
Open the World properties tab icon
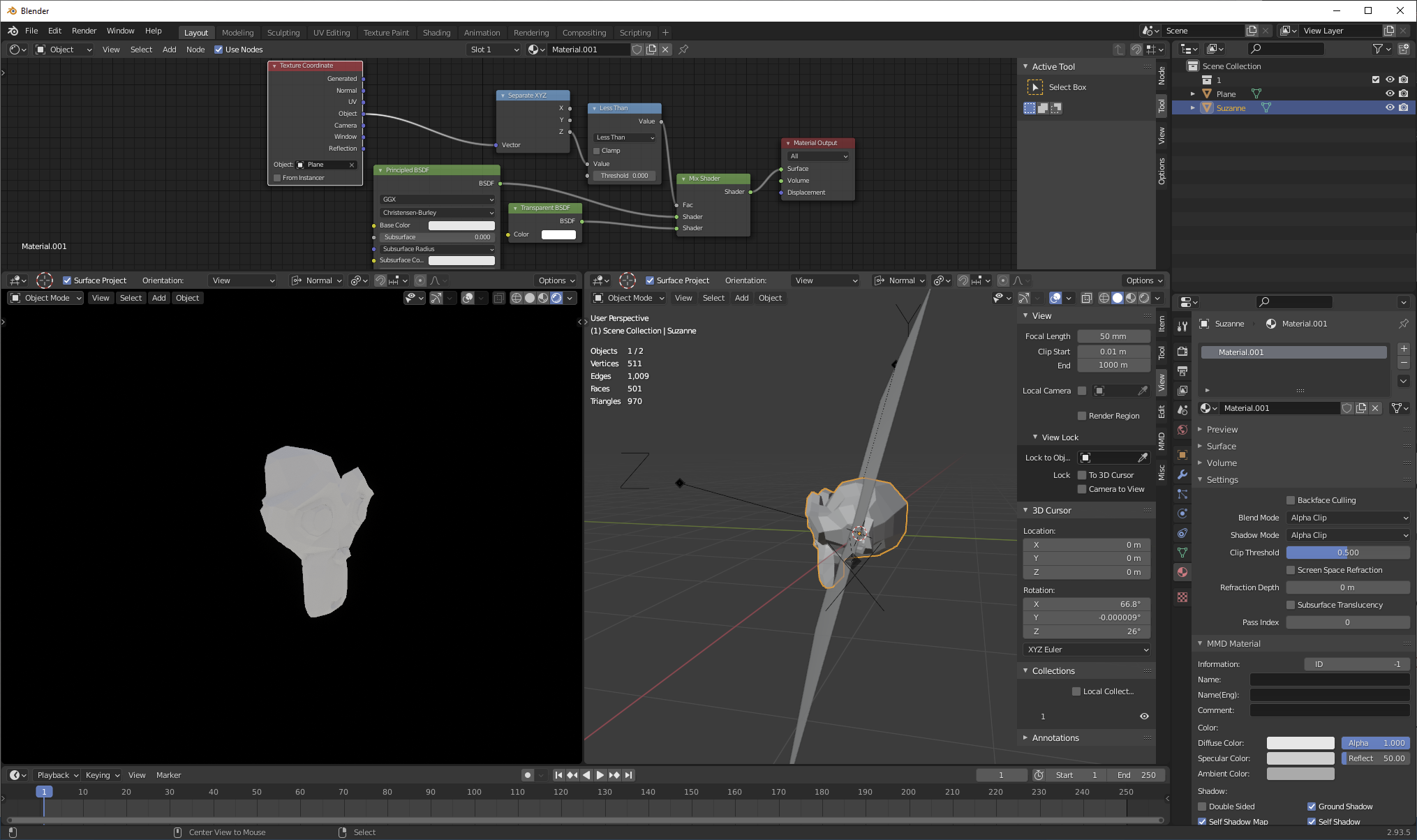1182,430
